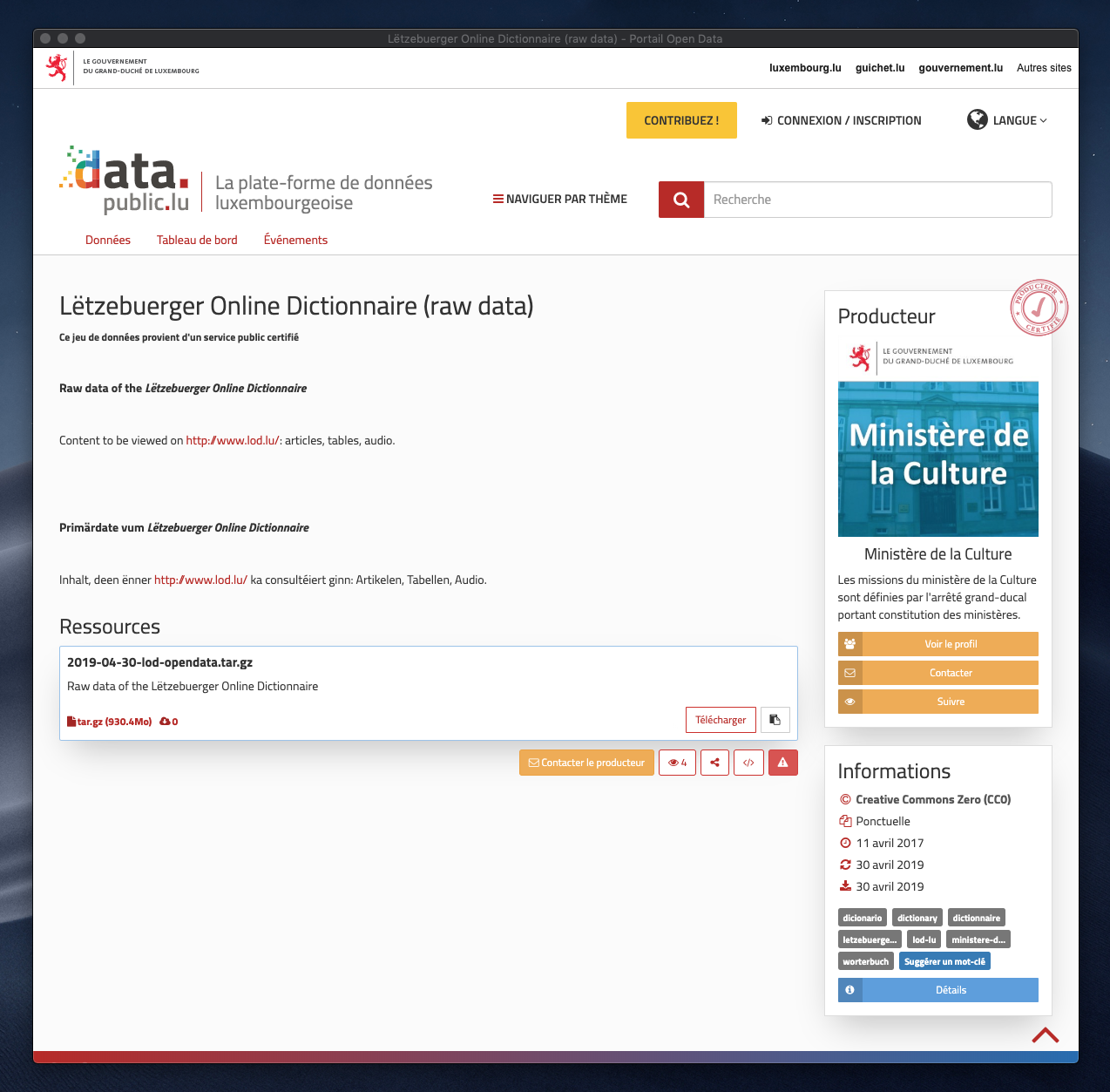Open the Données tab
Viewport: 1110px width, 1092px height.
[x=108, y=240]
